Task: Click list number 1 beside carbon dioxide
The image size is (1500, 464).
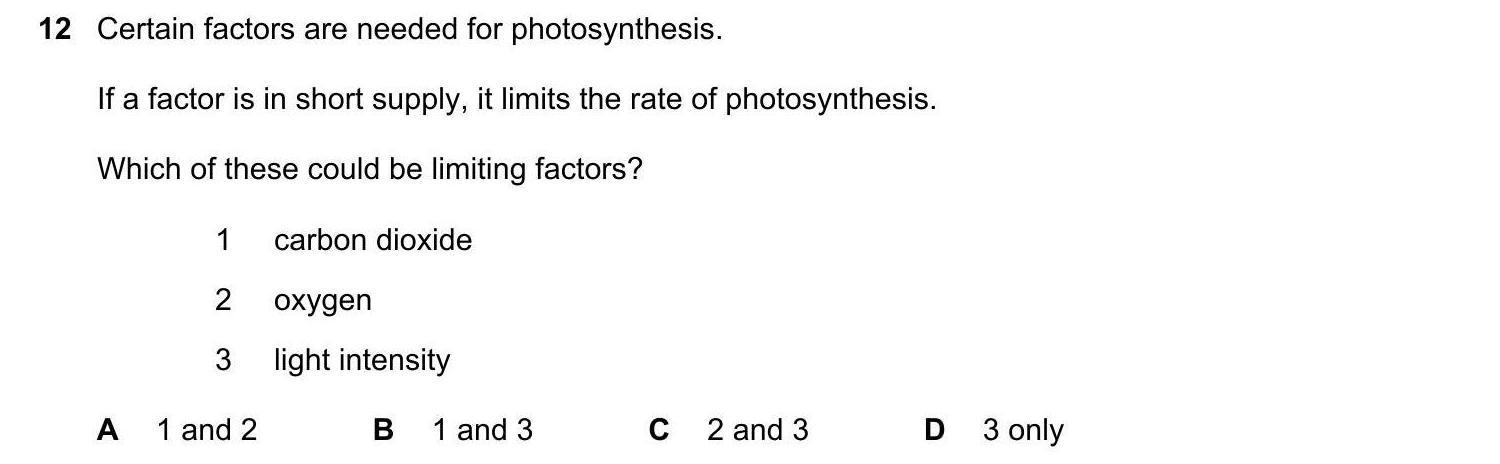Action: pyautogui.click(x=223, y=240)
